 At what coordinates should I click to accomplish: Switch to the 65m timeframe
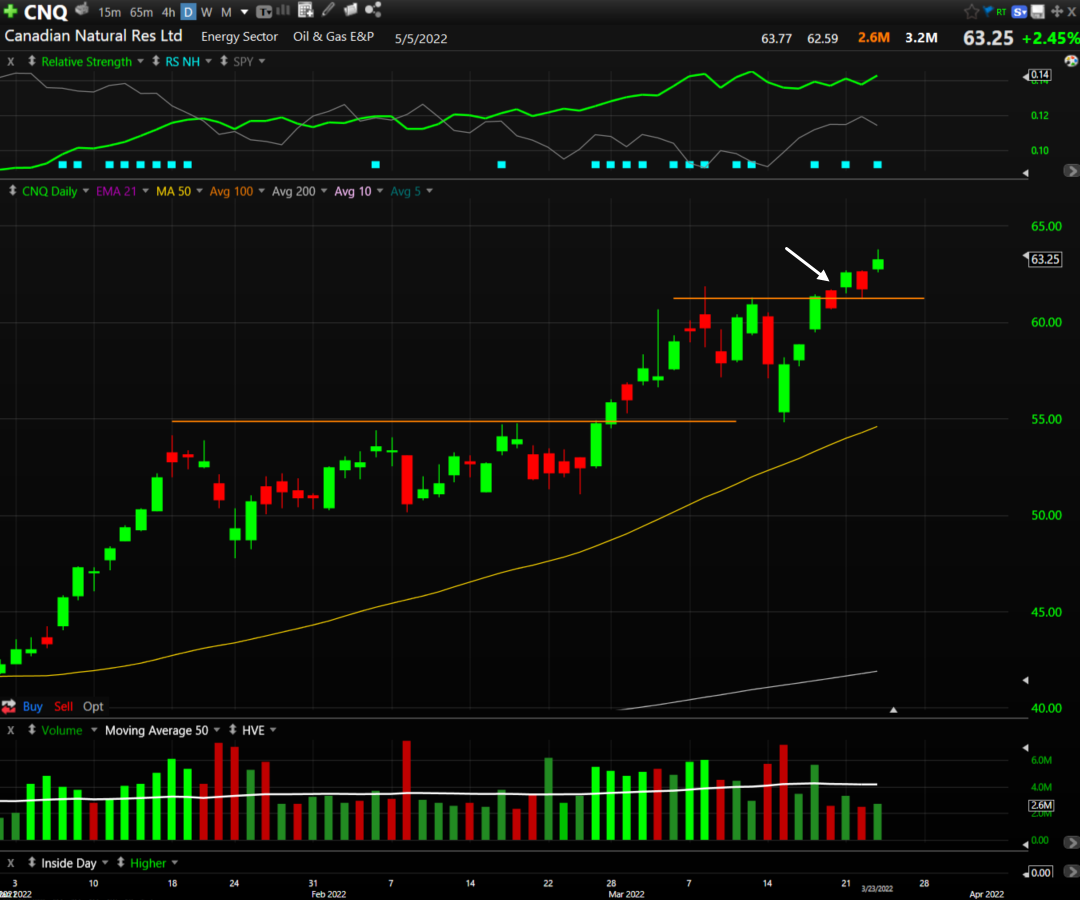coord(141,12)
